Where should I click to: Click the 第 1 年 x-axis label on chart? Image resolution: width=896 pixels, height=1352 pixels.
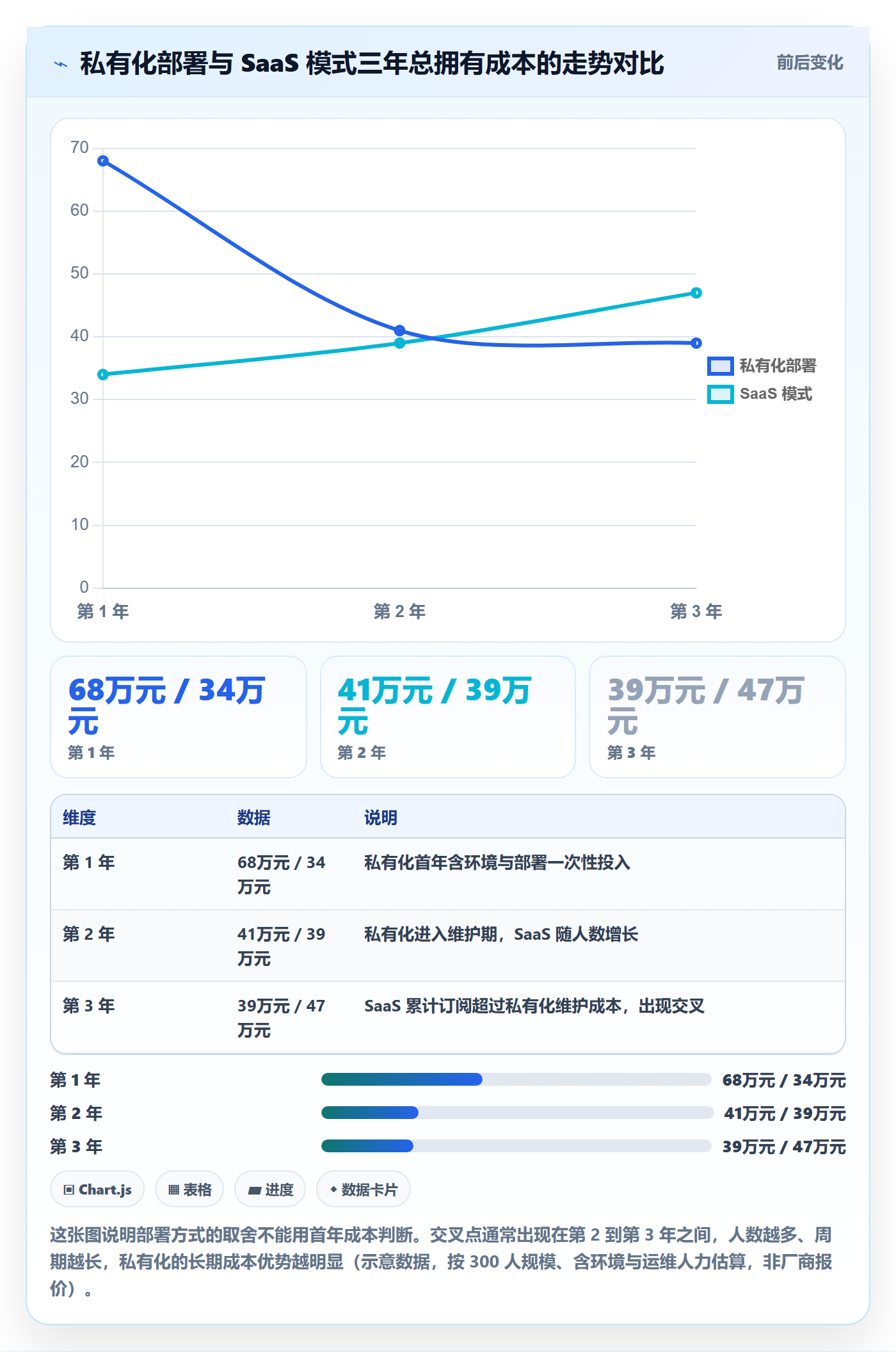103,611
